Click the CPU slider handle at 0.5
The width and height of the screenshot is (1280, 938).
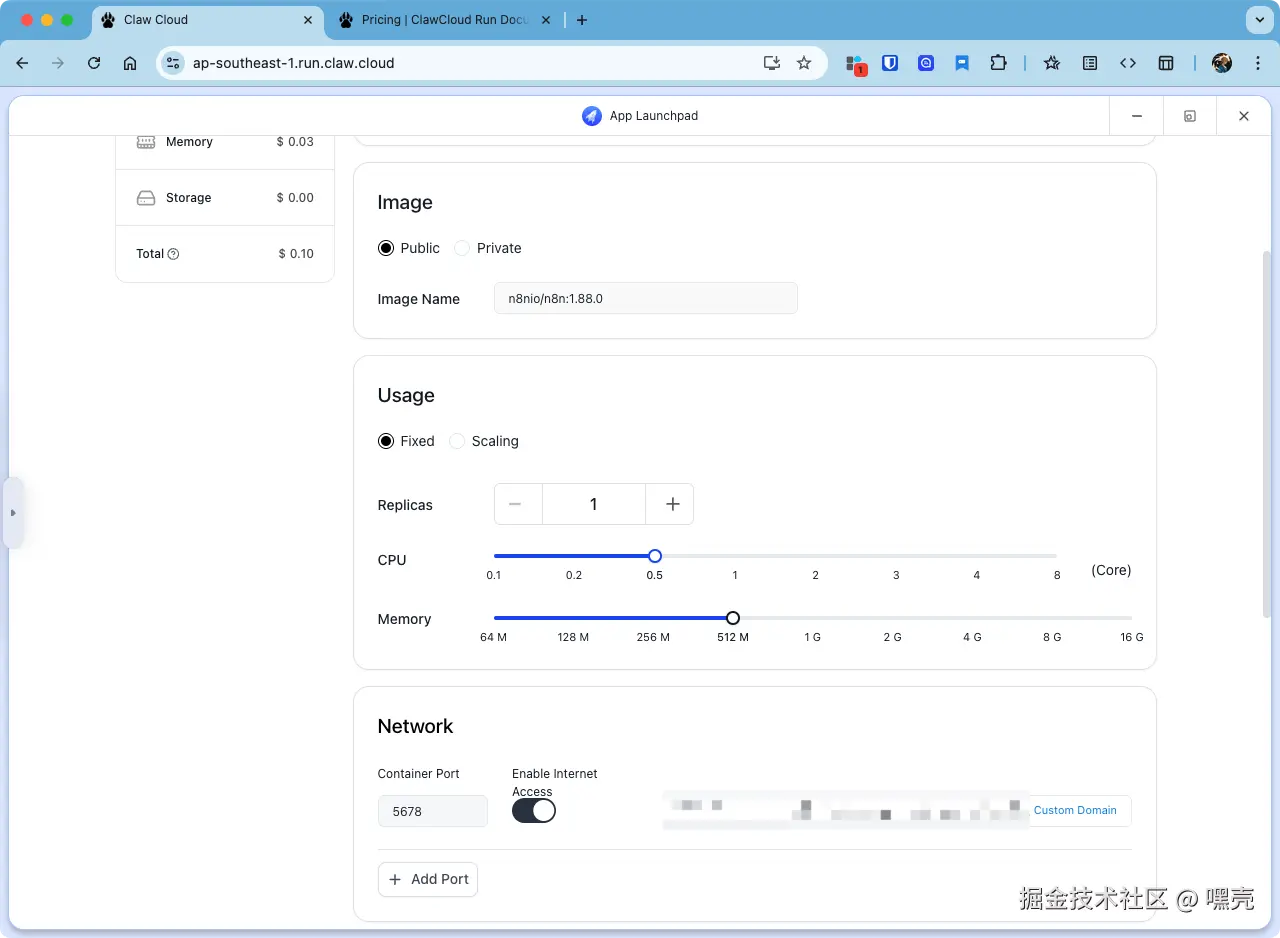click(655, 556)
